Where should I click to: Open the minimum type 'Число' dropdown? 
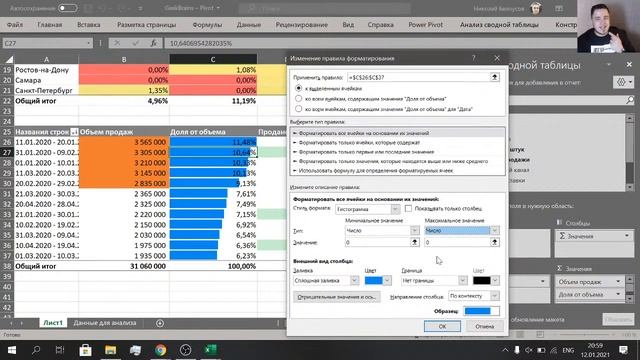tap(414, 231)
